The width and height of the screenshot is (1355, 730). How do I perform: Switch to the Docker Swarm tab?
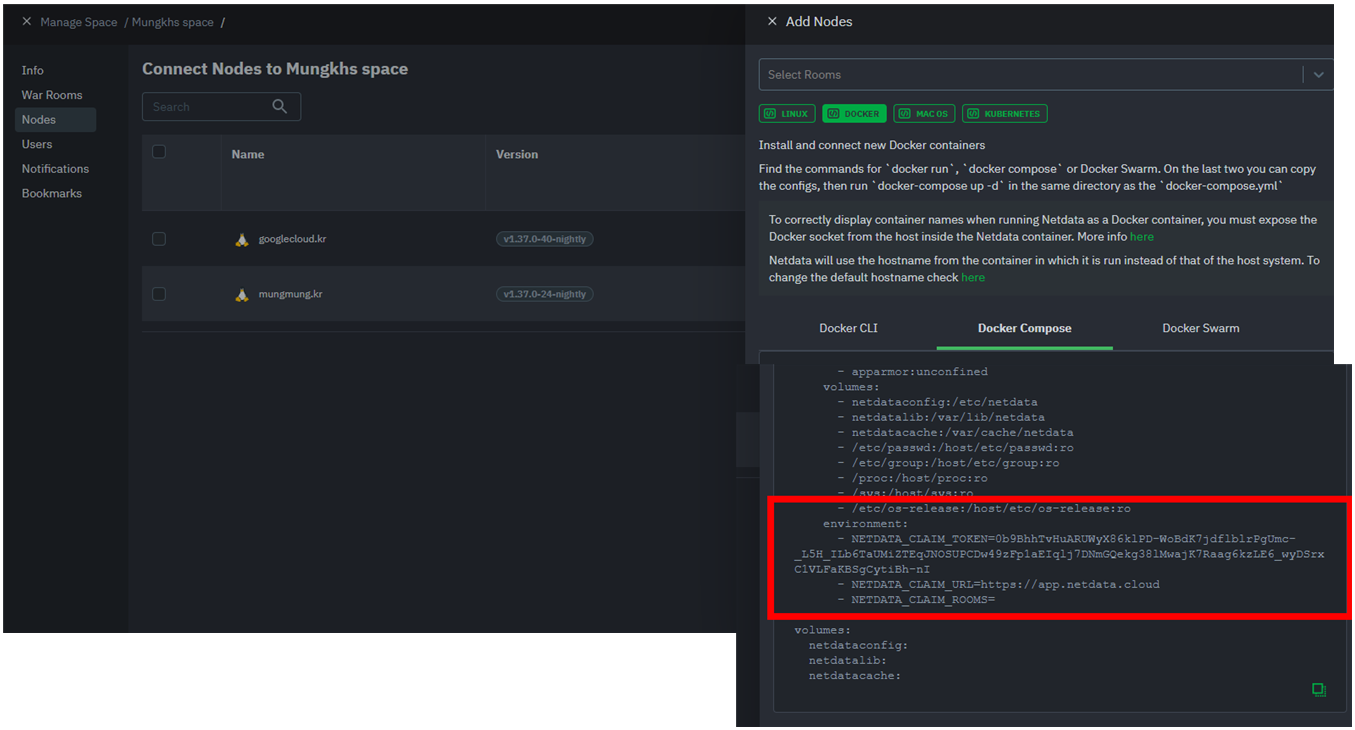pyautogui.click(x=1200, y=328)
